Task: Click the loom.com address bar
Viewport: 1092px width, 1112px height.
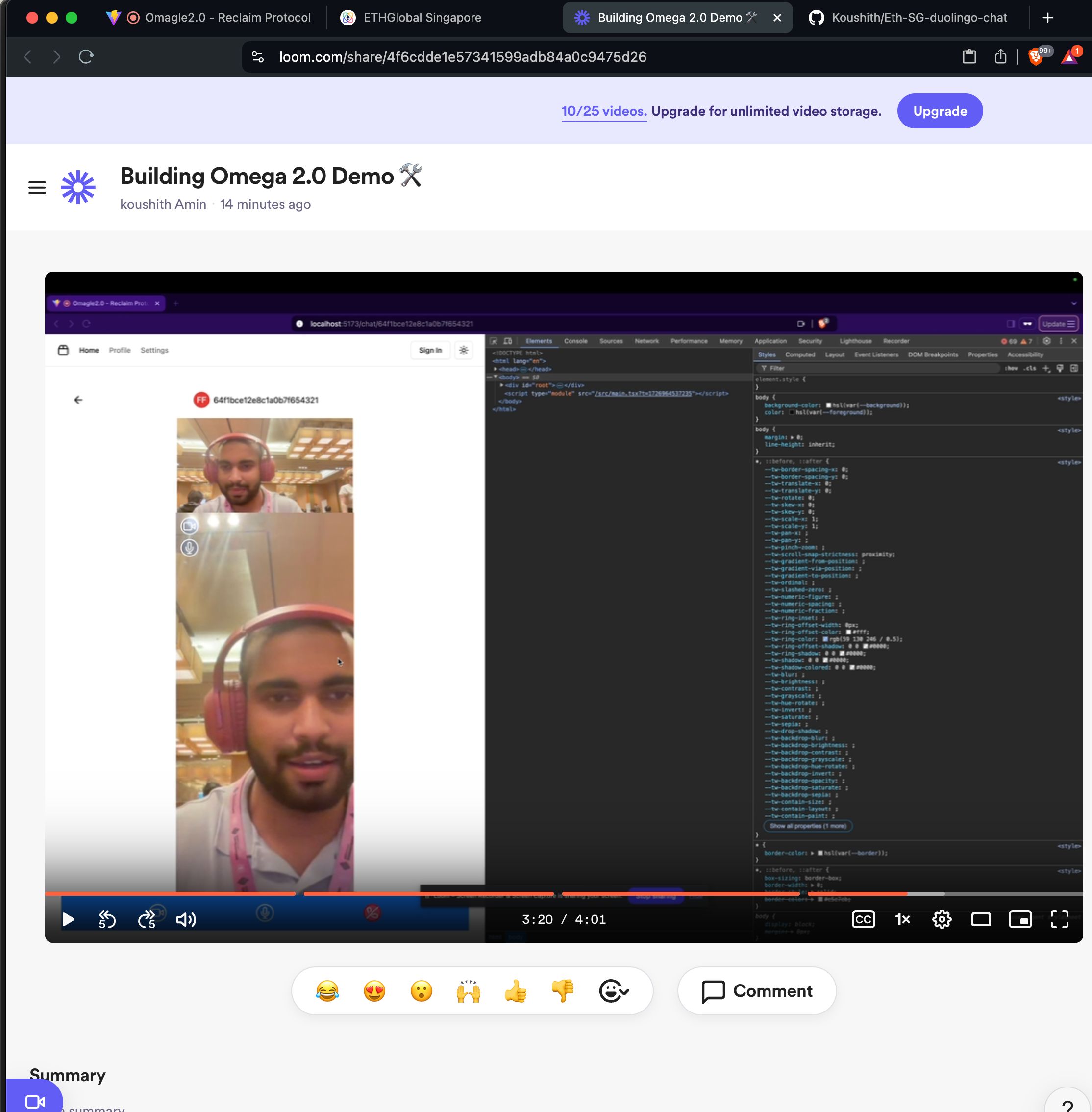Action: coord(463,57)
